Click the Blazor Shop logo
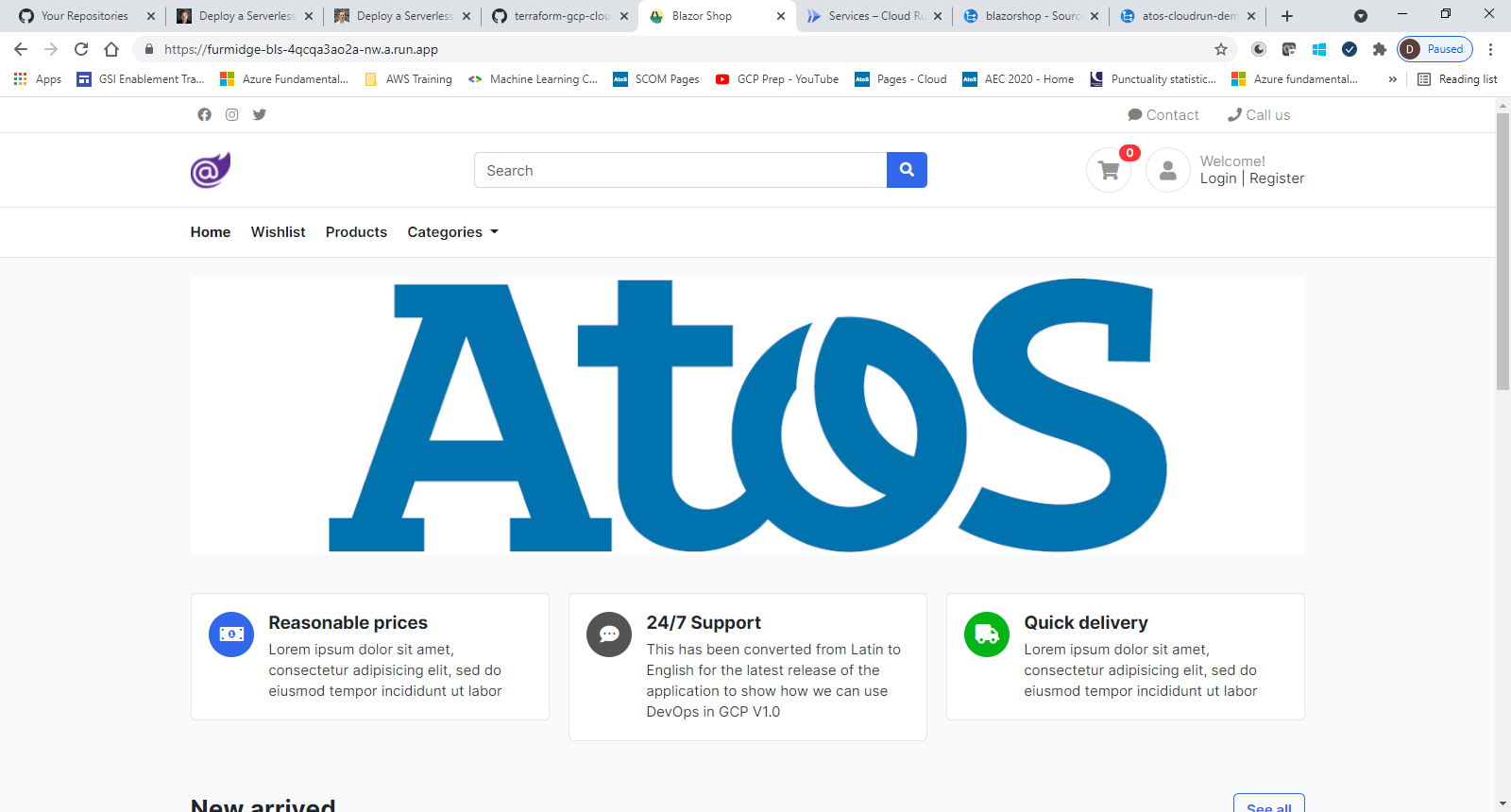1511x812 pixels. pyautogui.click(x=211, y=170)
